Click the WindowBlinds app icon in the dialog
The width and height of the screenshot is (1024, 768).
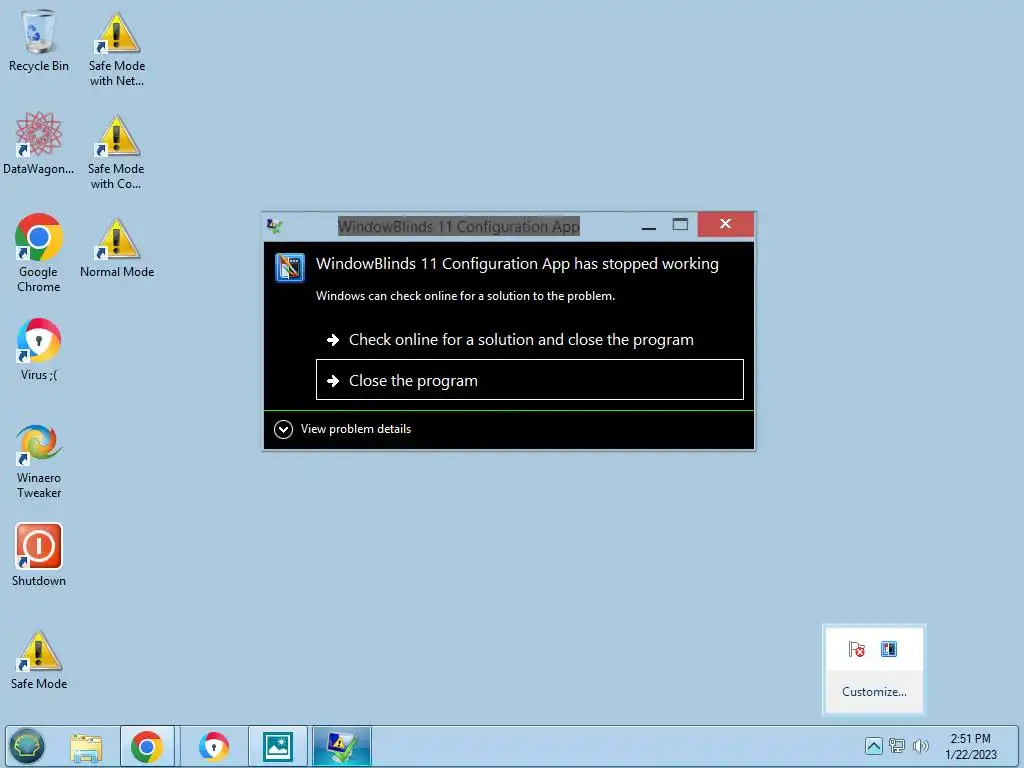click(289, 268)
